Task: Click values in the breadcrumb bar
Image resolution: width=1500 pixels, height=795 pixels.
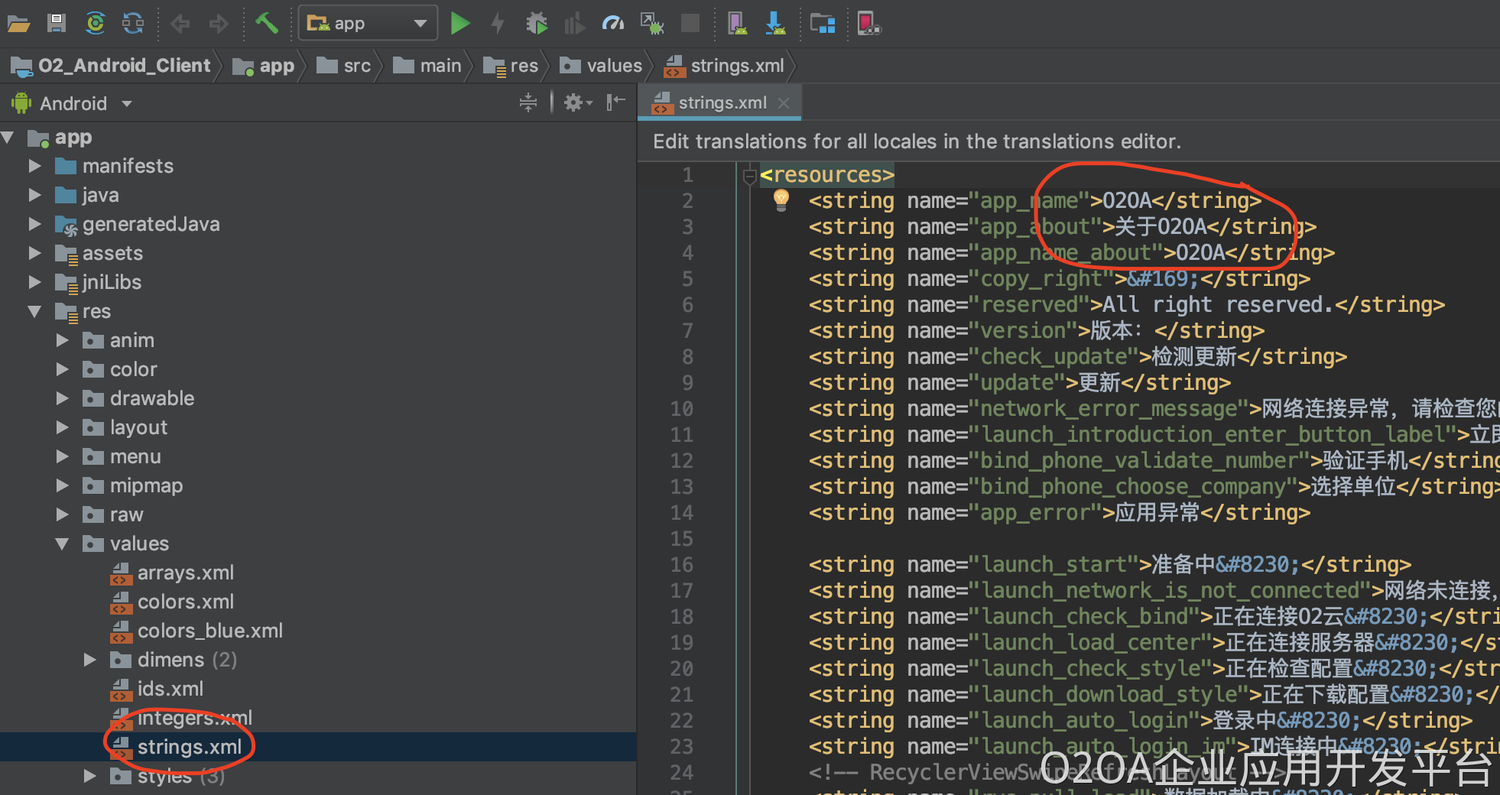Action: pos(613,66)
